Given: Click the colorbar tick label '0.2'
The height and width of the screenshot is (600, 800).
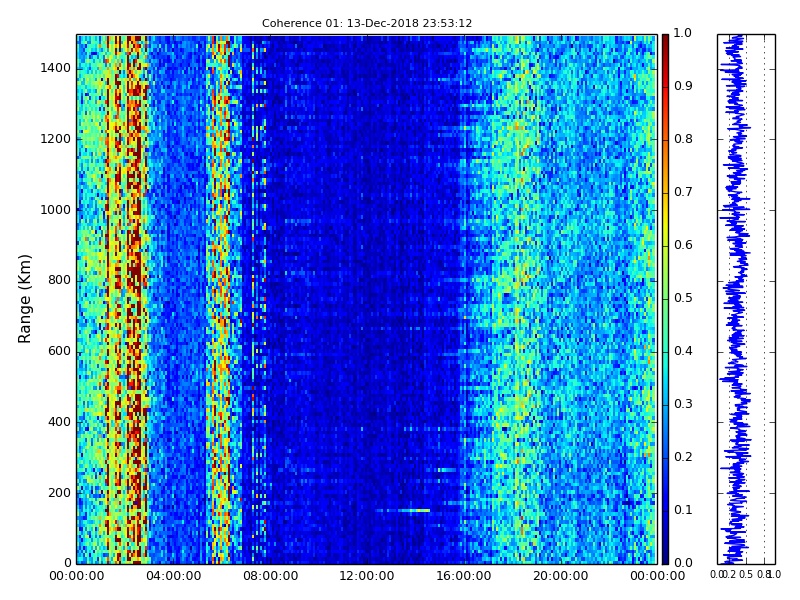Looking at the screenshot, I should (683, 457).
